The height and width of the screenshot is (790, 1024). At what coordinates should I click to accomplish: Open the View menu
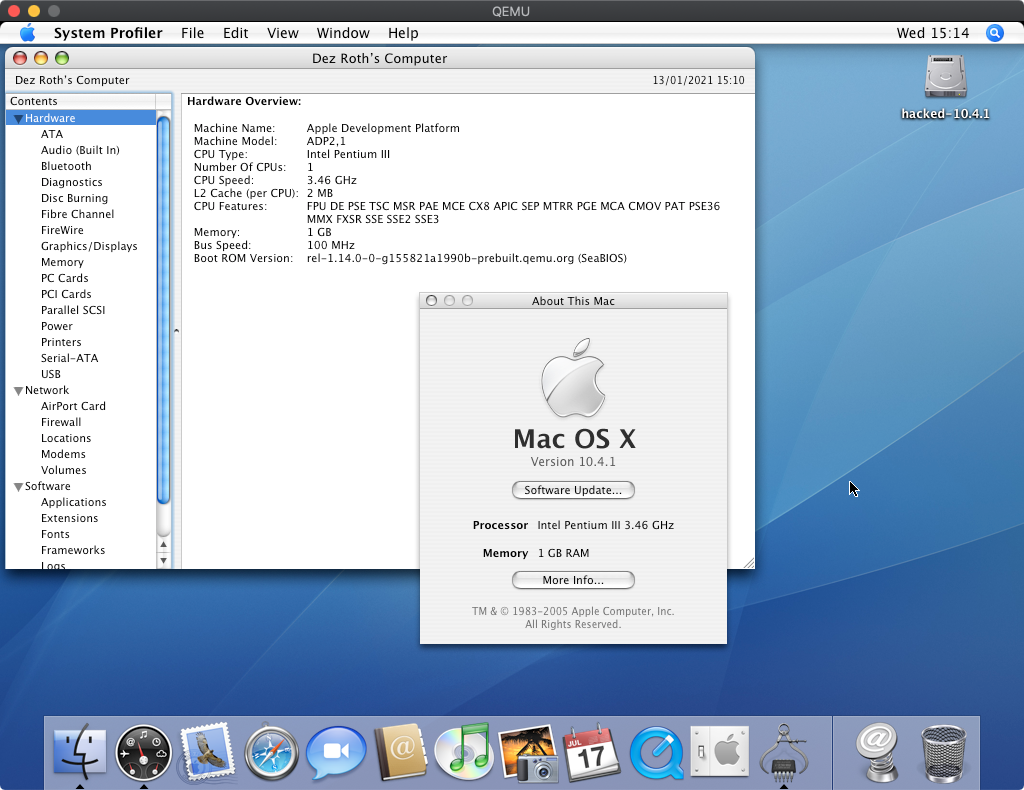[283, 33]
